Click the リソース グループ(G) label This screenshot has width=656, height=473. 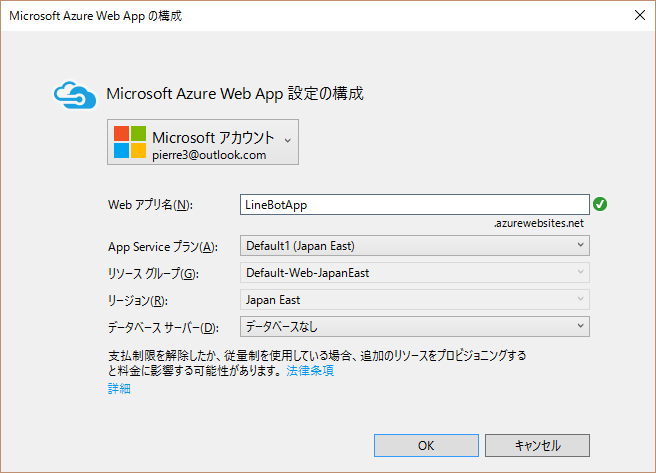pos(153,274)
